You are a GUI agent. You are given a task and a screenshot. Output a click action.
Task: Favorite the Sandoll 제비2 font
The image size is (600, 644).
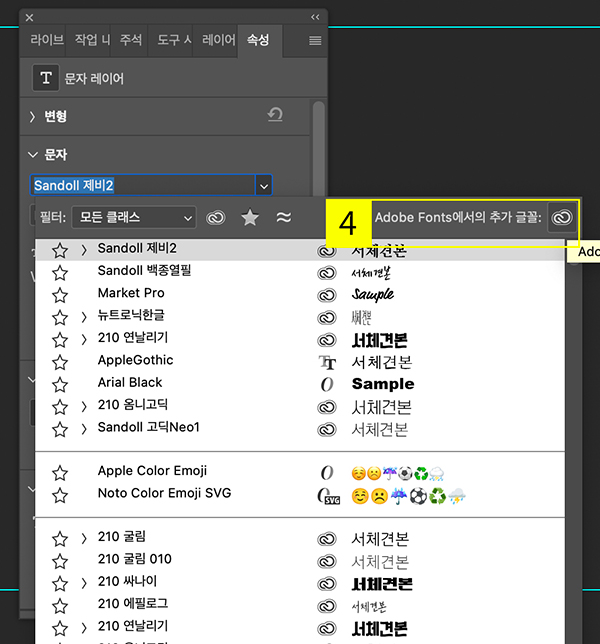tap(60, 250)
